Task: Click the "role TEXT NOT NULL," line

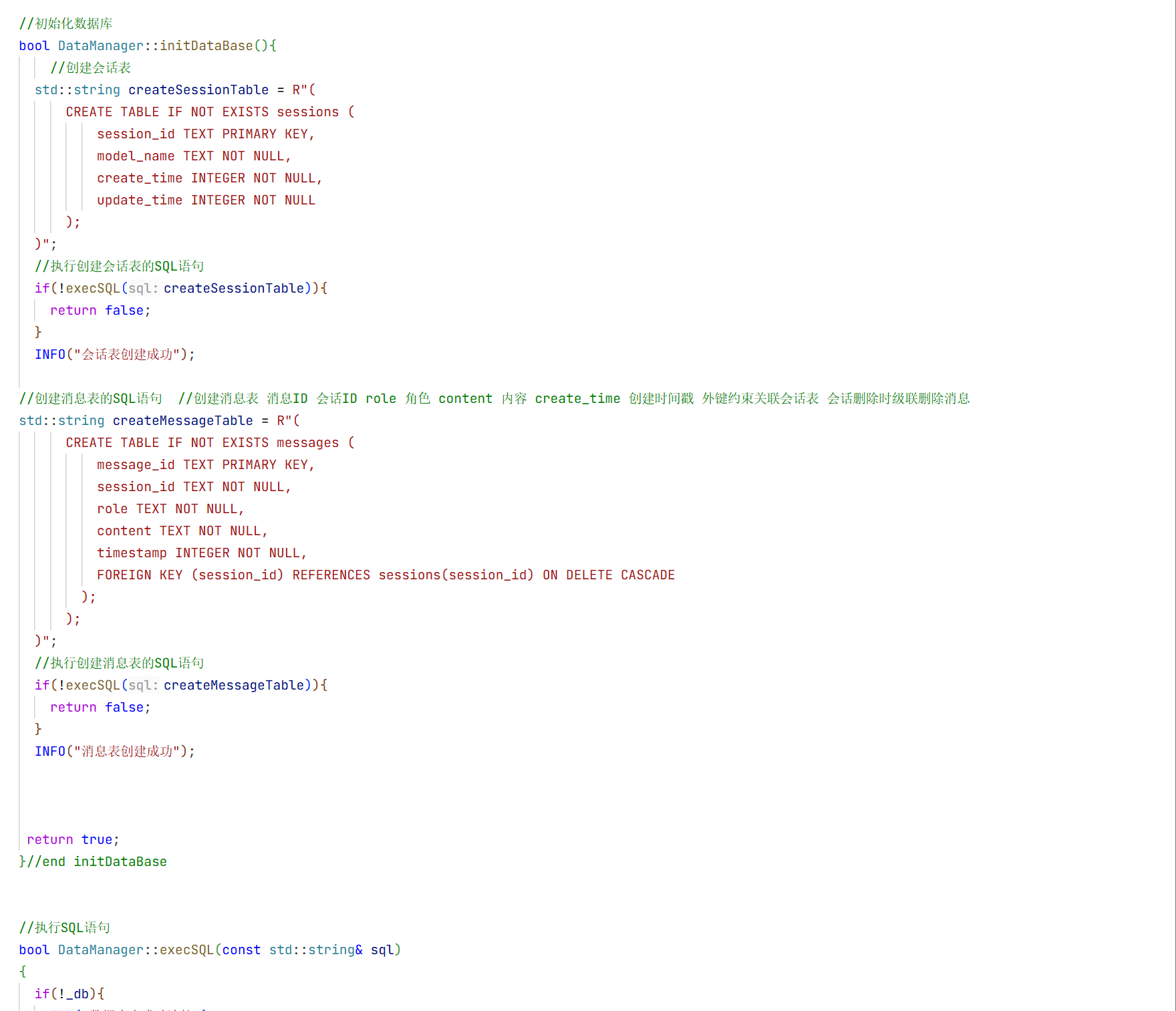Action: click(x=170, y=509)
